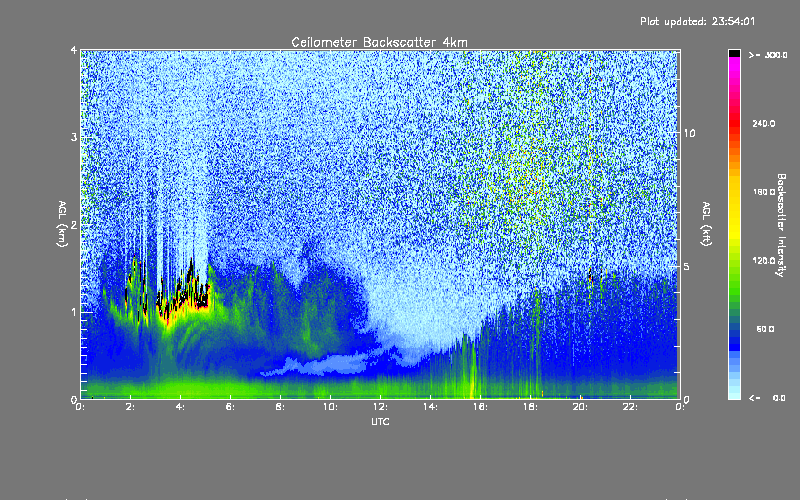Click the "Backscatter Intensity" colorbar label
800x500 pixels.
781,225
